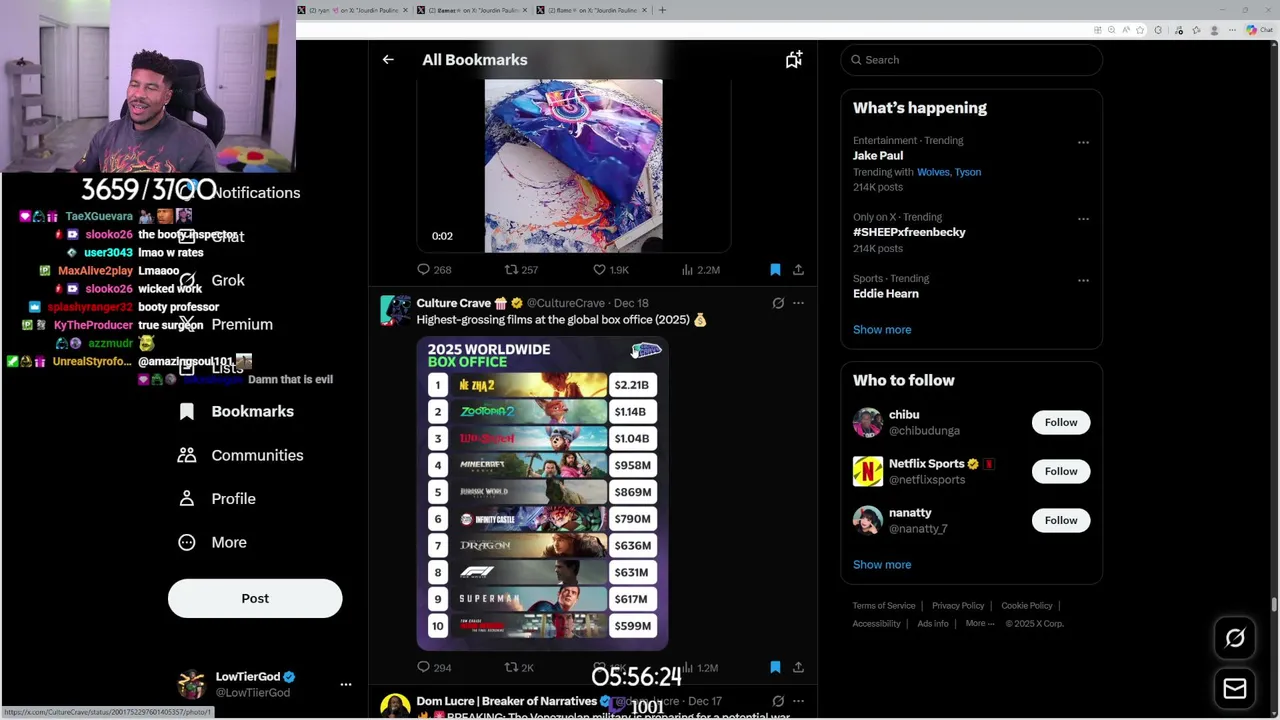Image resolution: width=1280 pixels, height=720 pixels.
Task: Open the Dec 18 post timestamp
Action: [x=631, y=303]
